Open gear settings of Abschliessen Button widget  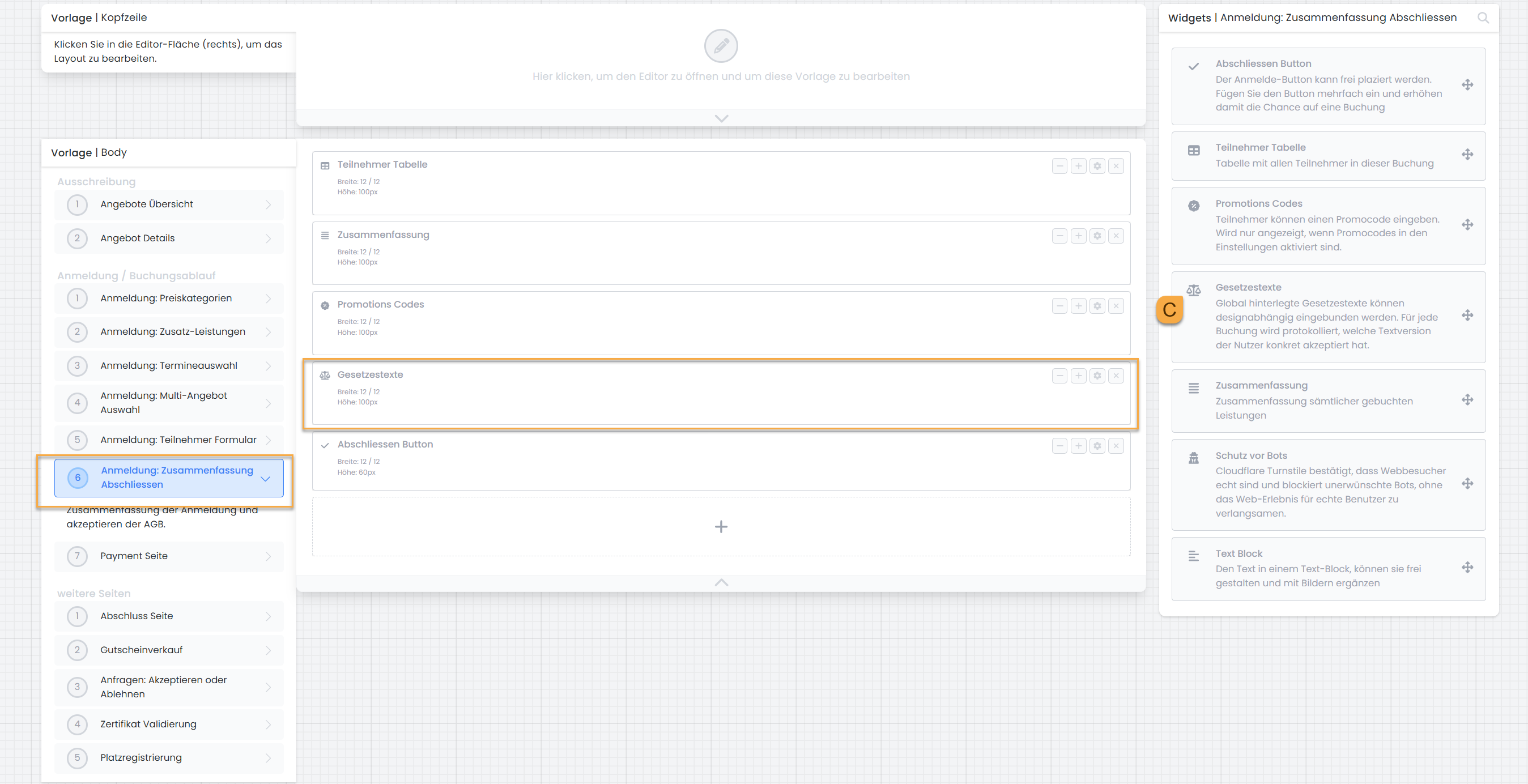pyautogui.click(x=1097, y=446)
